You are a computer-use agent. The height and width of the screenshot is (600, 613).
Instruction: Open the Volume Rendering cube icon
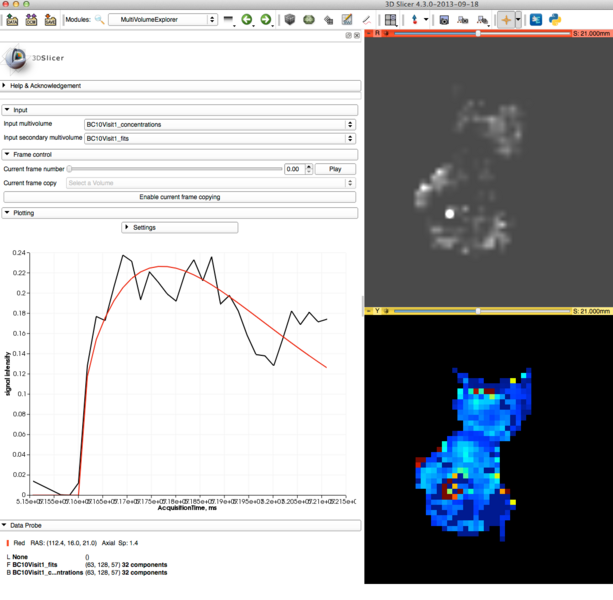pos(290,19)
